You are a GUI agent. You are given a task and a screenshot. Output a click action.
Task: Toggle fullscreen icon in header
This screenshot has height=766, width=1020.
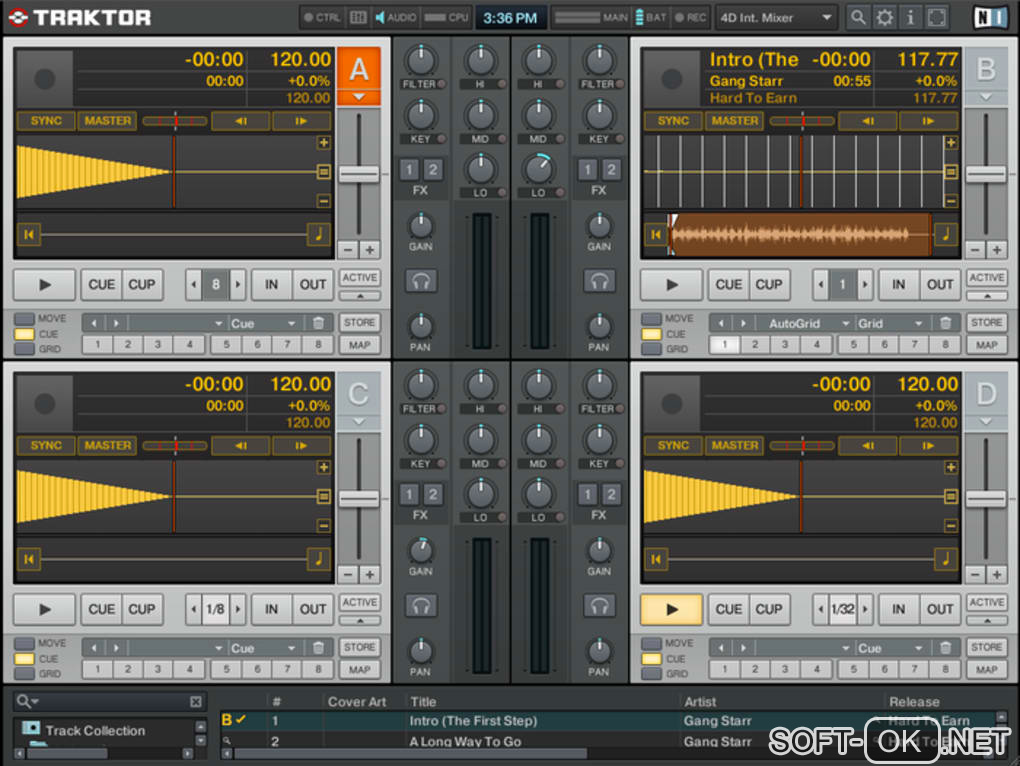[x=937, y=18]
